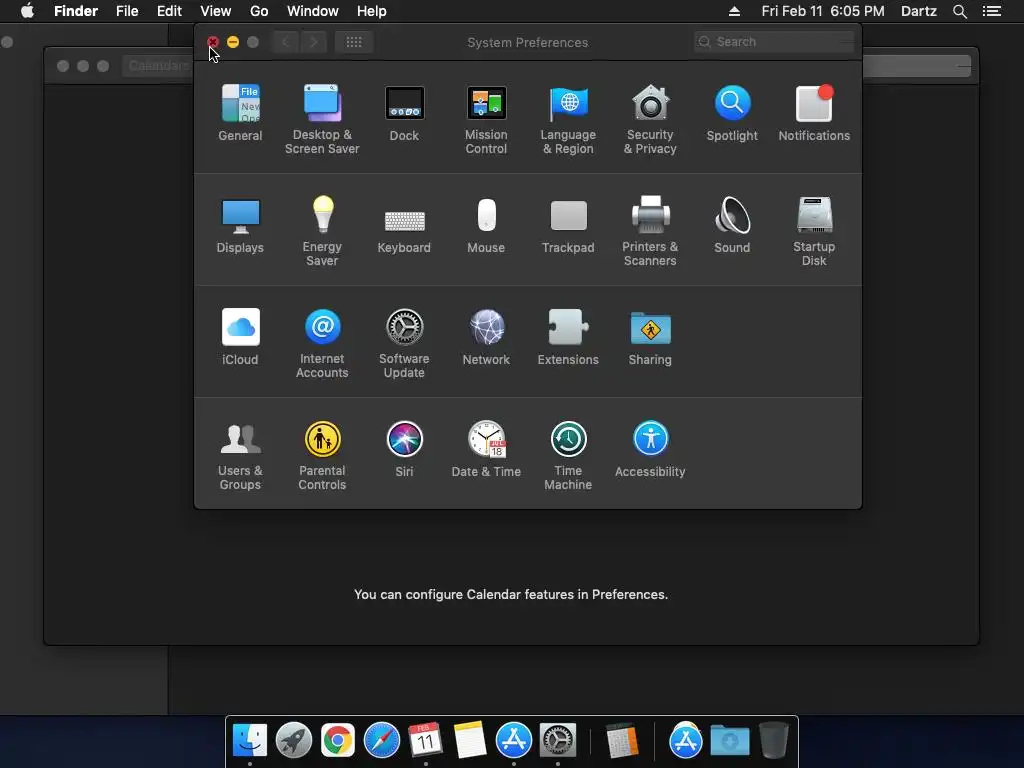This screenshot has height=768, width=1024.
Task: Click the eject icon in menu bar
Action: coord(734,11)
